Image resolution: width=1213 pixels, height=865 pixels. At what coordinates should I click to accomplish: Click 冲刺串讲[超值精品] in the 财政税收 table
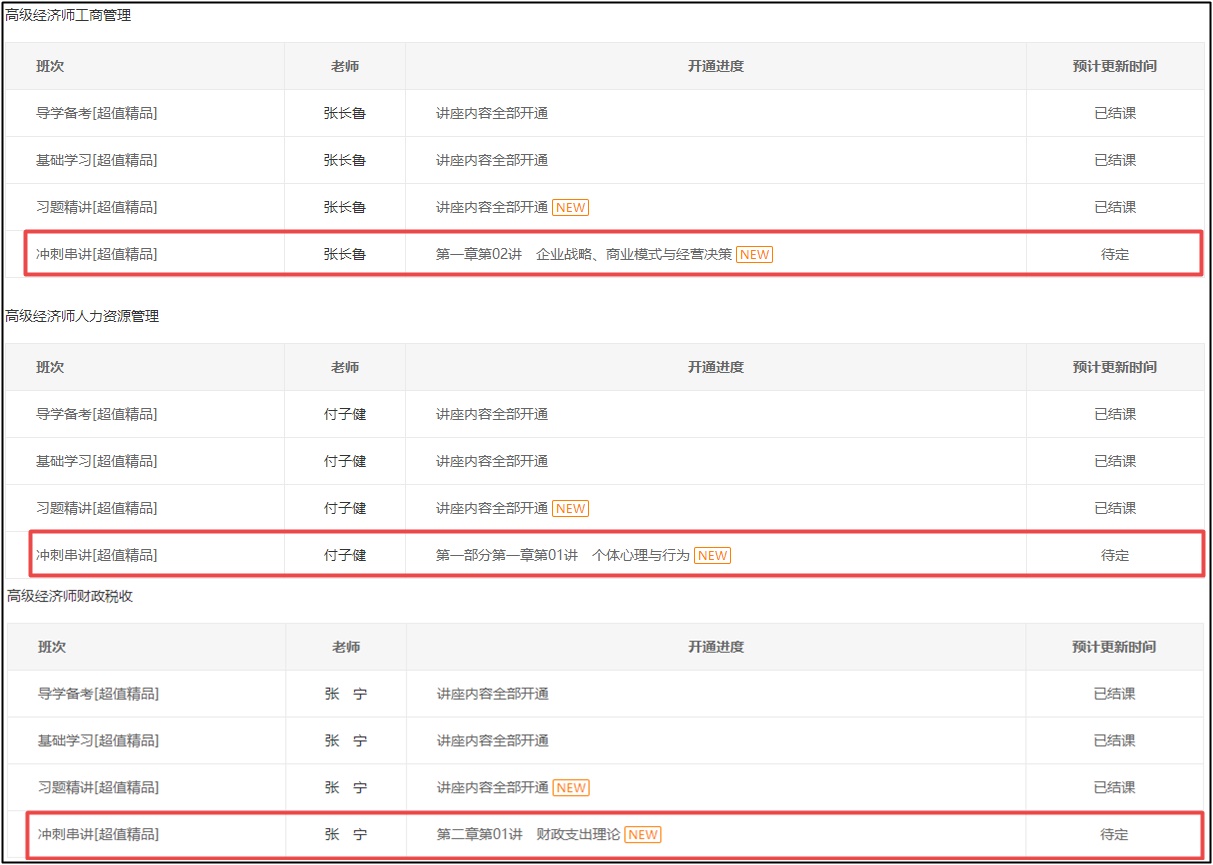98,835
